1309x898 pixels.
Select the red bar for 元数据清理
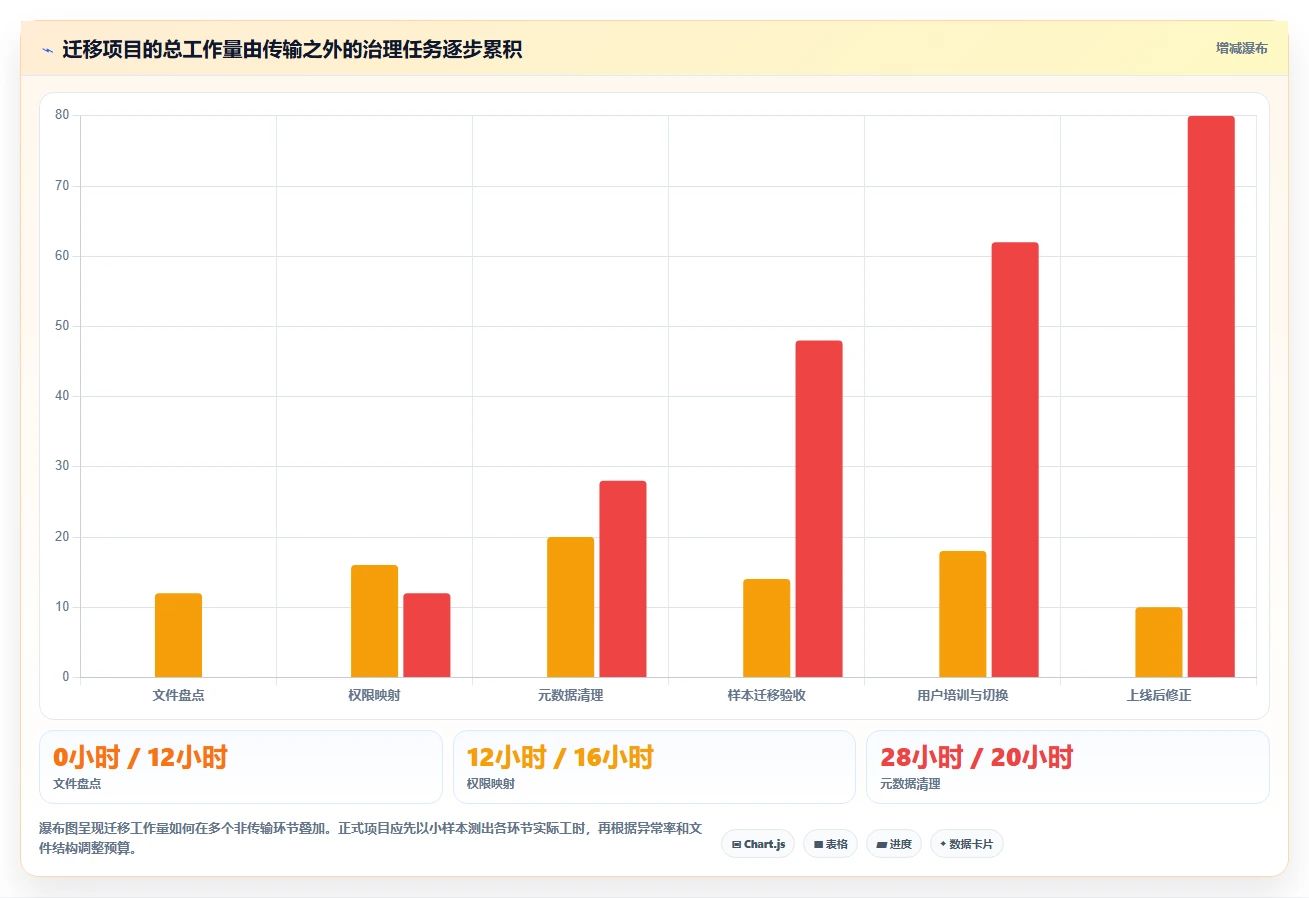click(623, 579)
